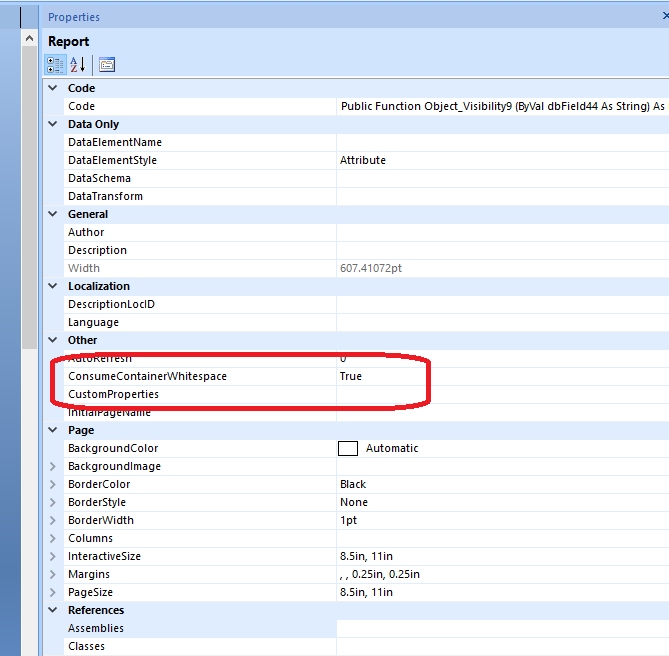The image size is (669, 656).
Task: Click the BorderColor value Black
Action: point(353,484)
